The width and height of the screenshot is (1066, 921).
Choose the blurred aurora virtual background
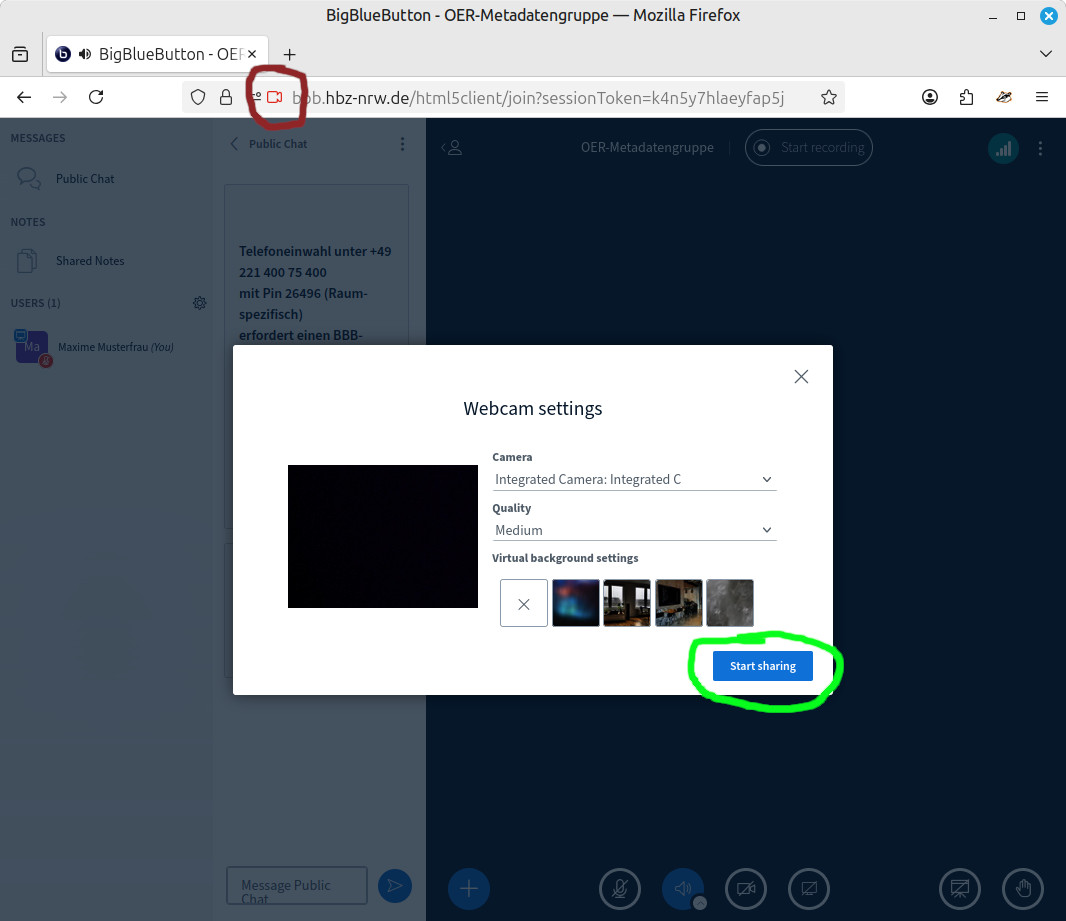point(576,603)
